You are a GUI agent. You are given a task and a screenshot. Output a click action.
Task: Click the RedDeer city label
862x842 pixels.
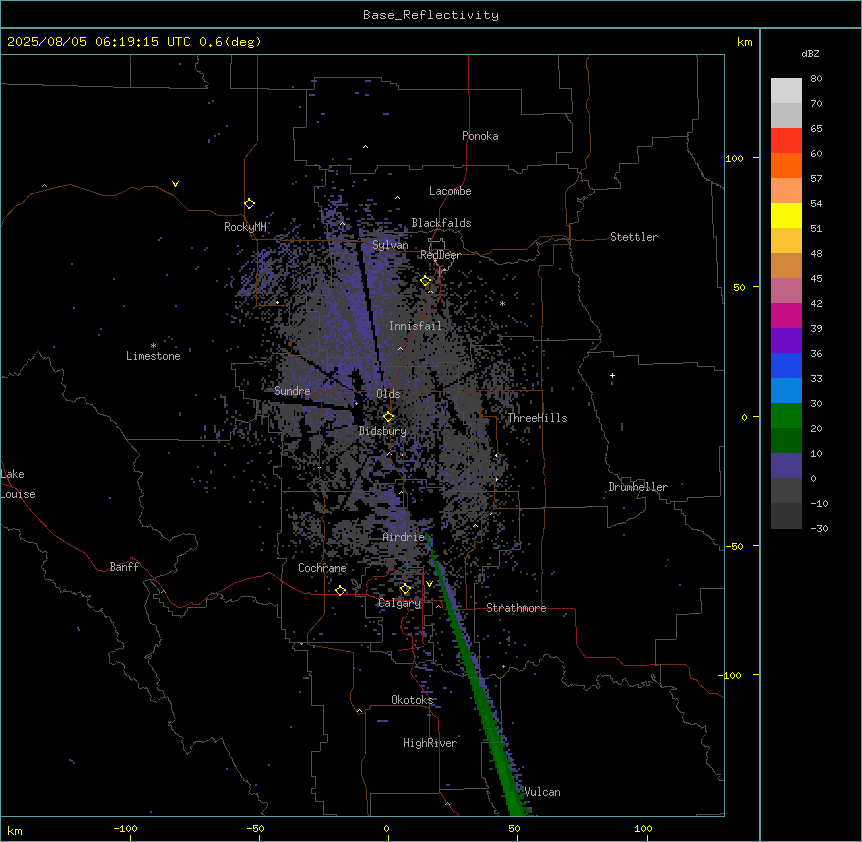(440, 255)
